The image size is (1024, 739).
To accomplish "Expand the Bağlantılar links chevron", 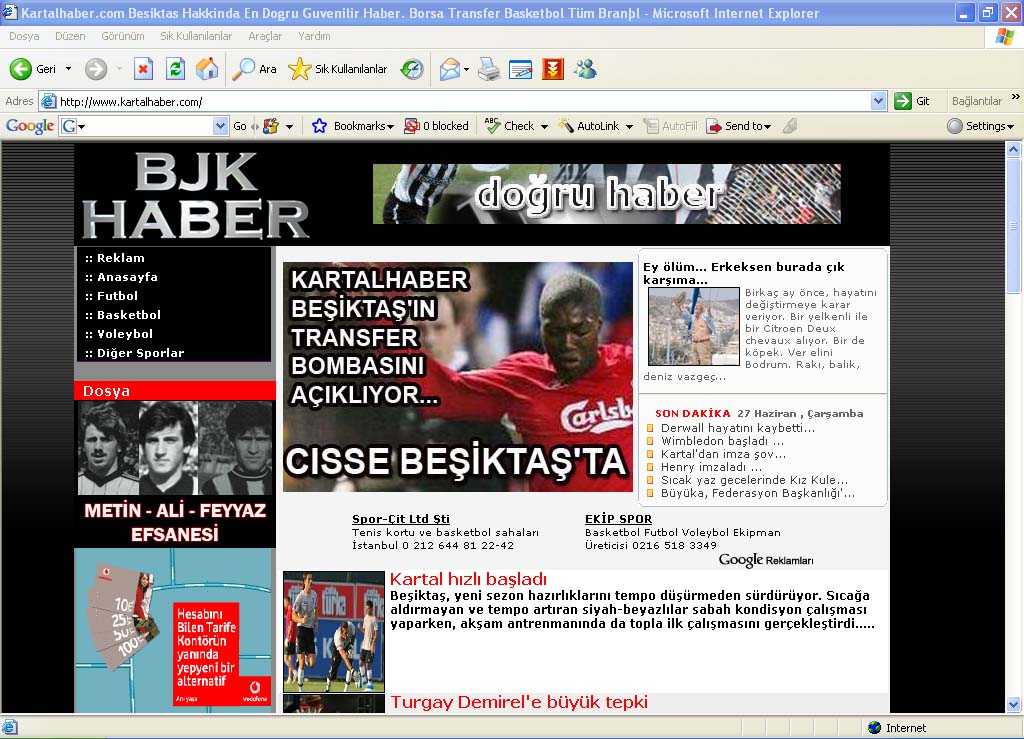I will [1016, 97].
